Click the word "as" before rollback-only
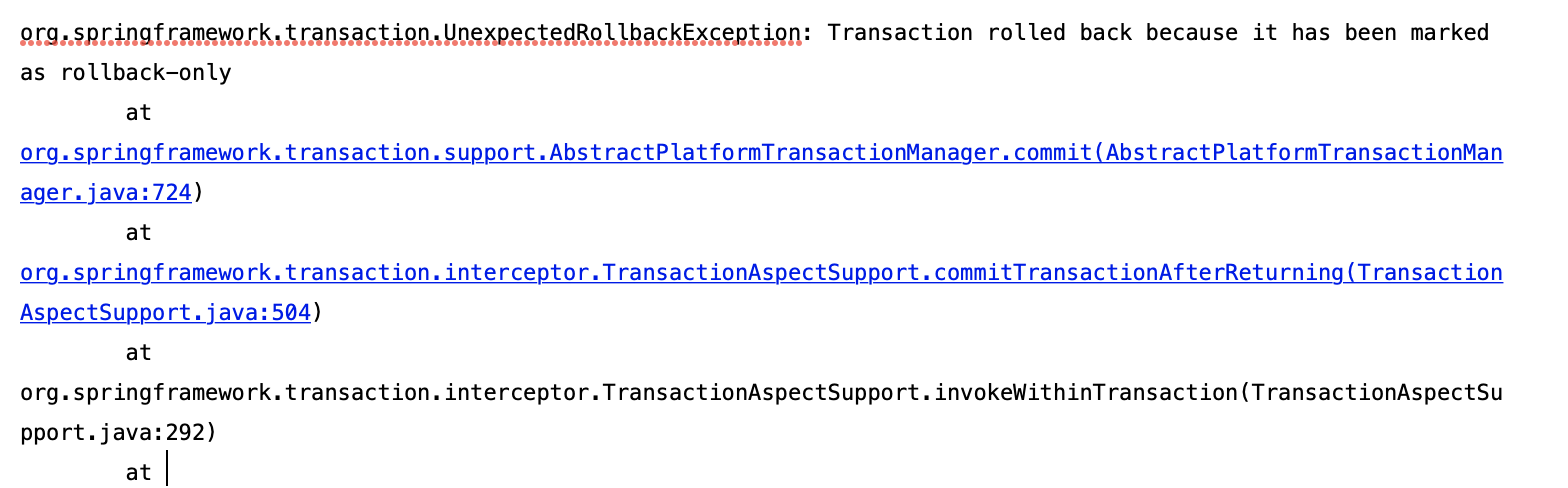The image size is (1568, 488). (x=33, y=73)
